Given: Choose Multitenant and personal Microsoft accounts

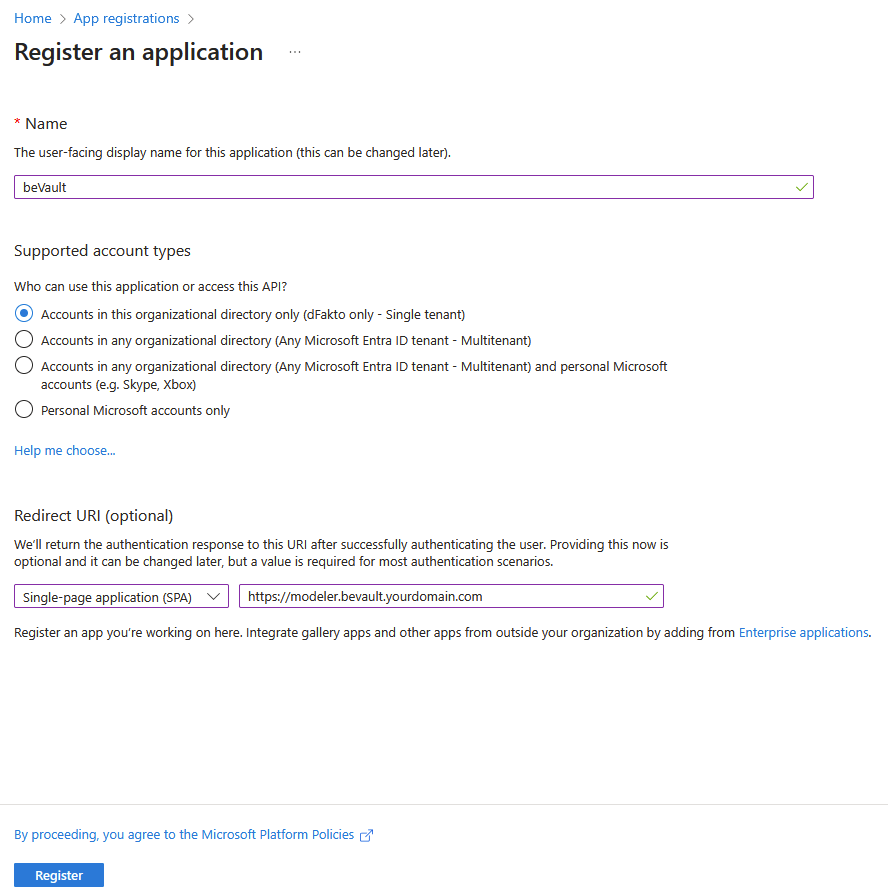Looking at the screenshot, I should 25,366.
